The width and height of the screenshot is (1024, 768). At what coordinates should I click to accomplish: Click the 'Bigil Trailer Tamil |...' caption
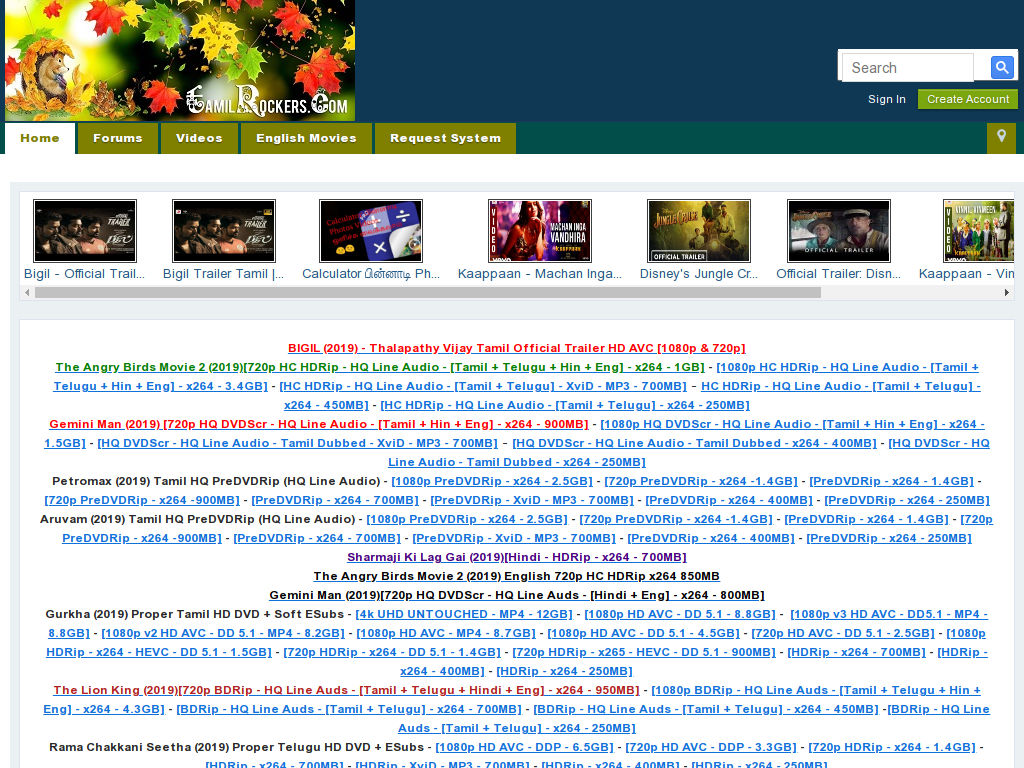[223, 274]
